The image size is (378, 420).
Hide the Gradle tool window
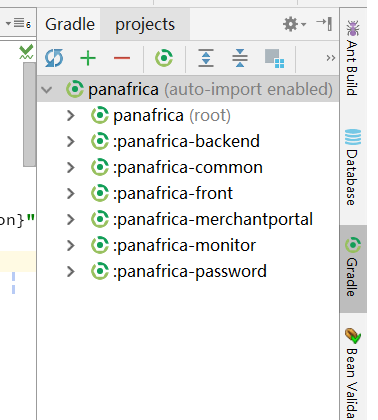pos(324,24)
